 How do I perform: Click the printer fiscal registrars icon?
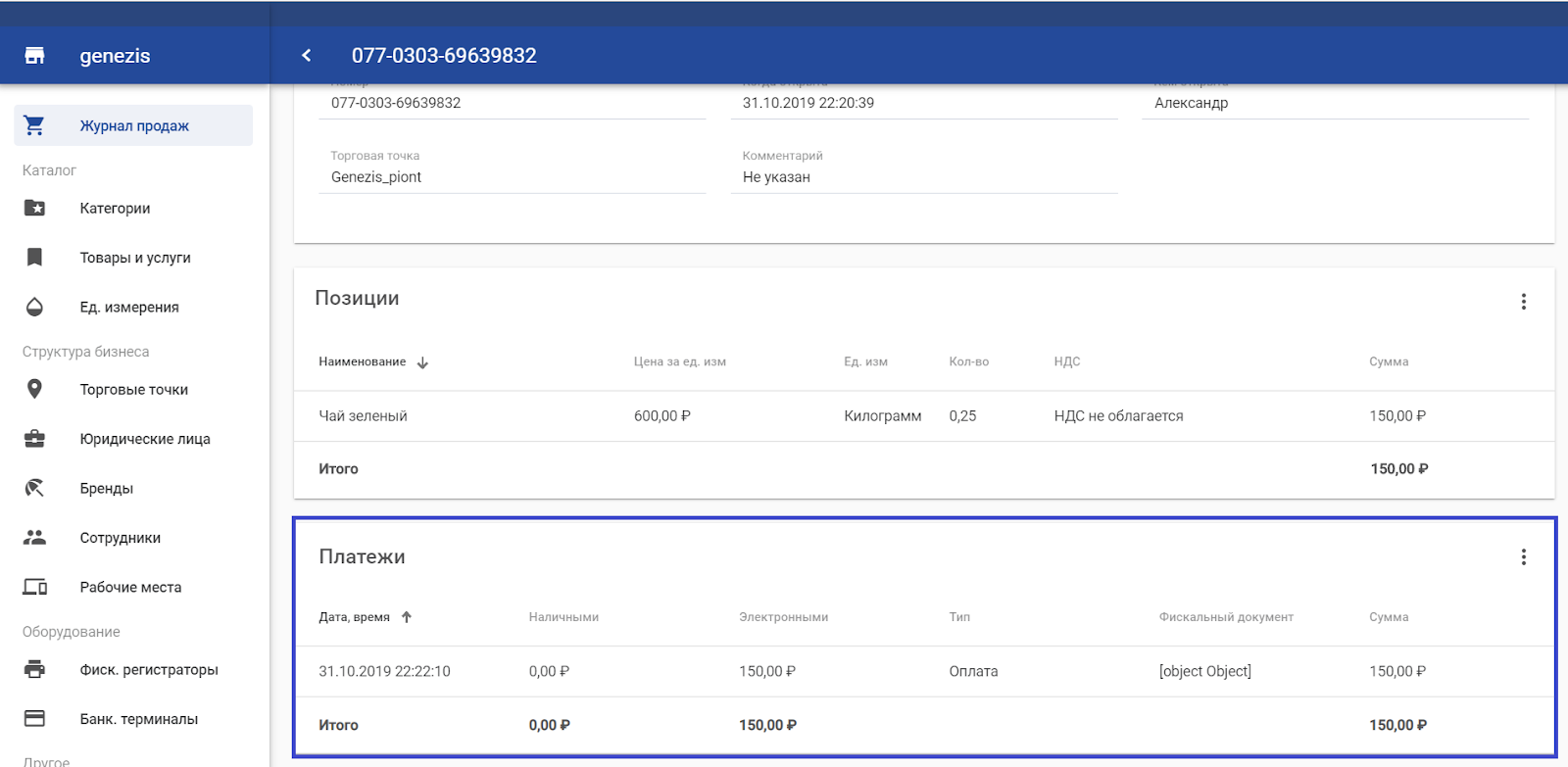click(34, 669)
